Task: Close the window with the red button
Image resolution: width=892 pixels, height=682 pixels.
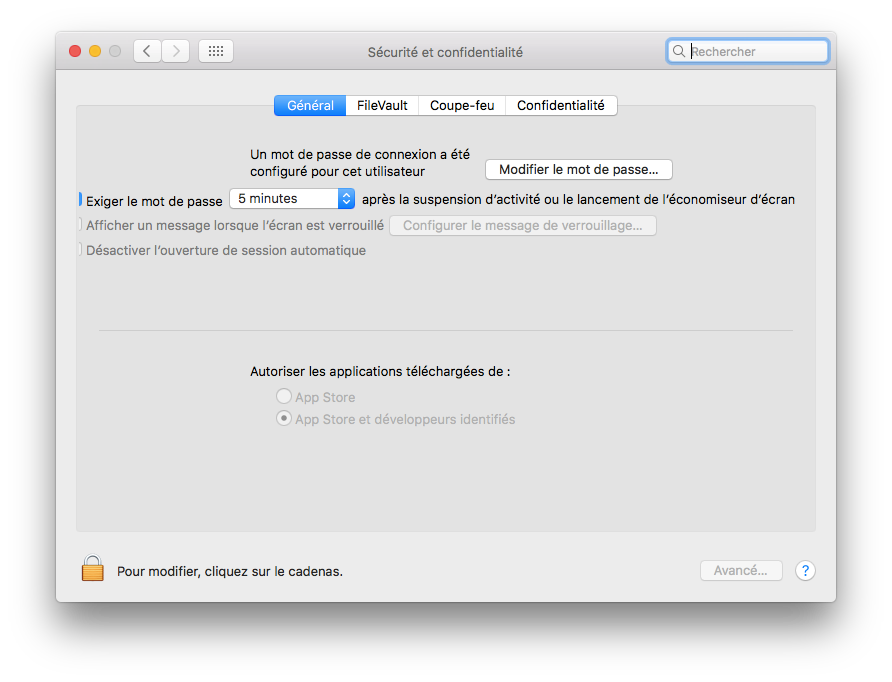Action: [x=75, y=51]
